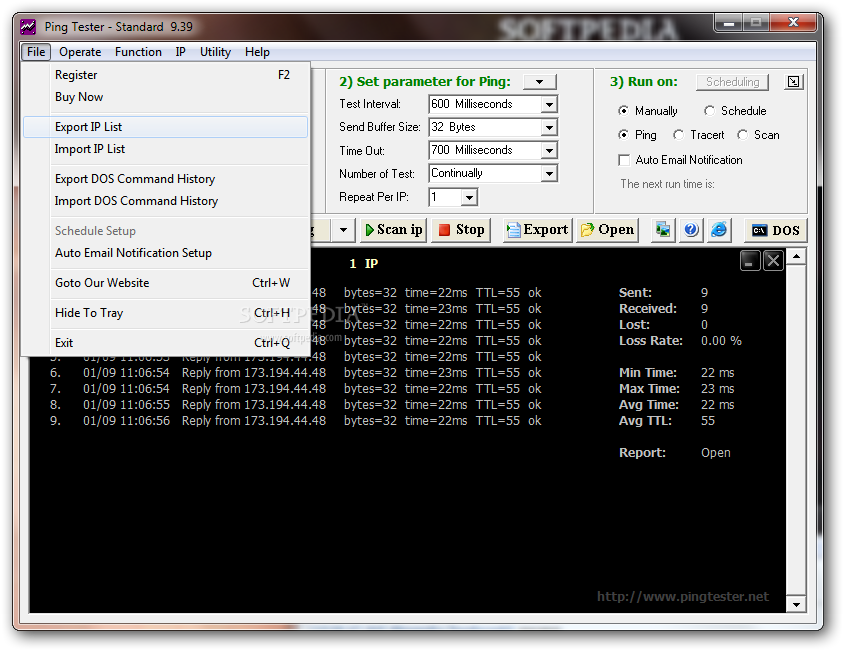
Task: Launch the Internet Explorer globe icon
Action: click(719, 230)
